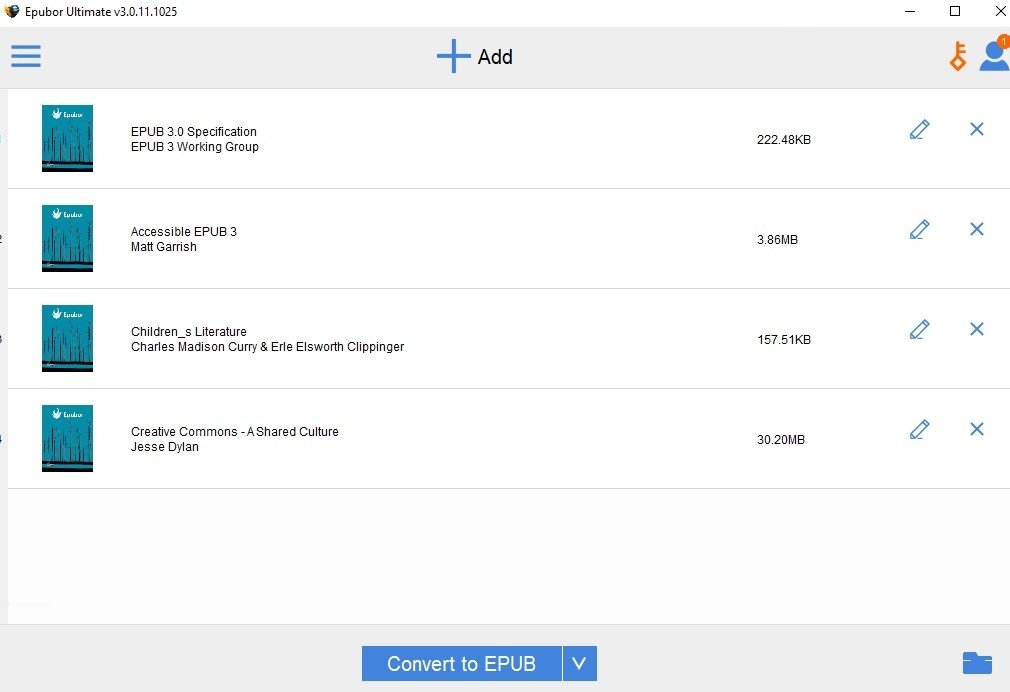Viewport: 1010px width, 692px height.
Task: Click the EPUB 3.0 Specification cover thumbnail
Action: tap(68, 139)
